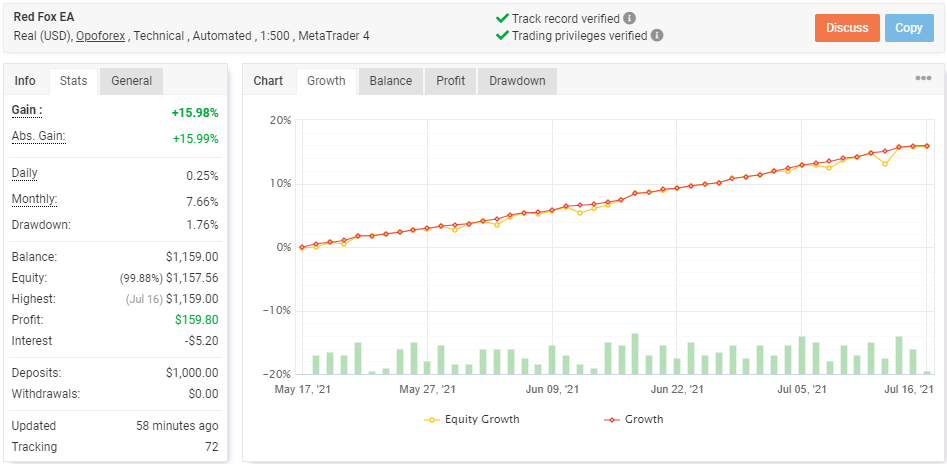Screen dimensions: 947x464
Task: View the Drawdown chart tab
Action: pos(517,81)
